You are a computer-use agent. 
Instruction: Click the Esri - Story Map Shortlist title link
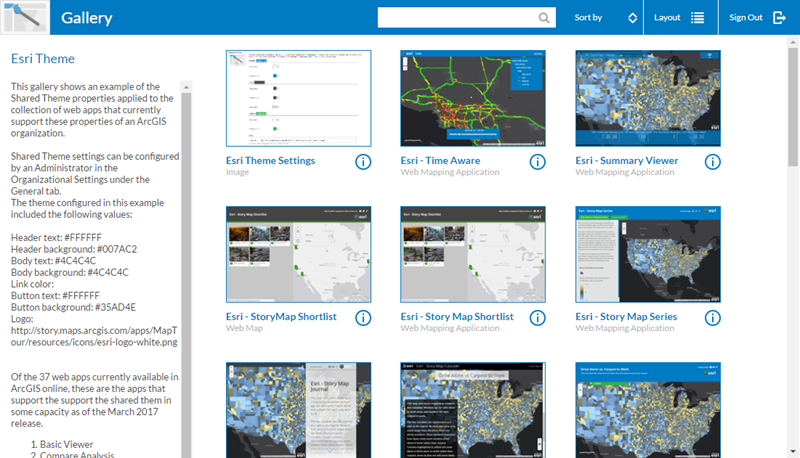point(457,317)
